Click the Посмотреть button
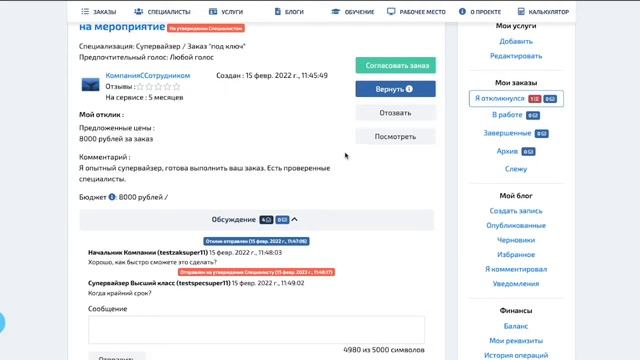Screen dimensions: 640x360 (396, 136)
